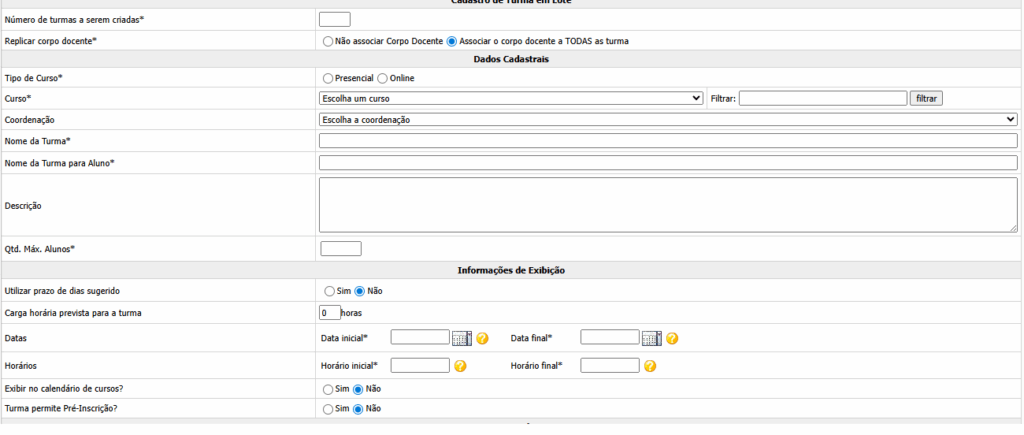Viewport: 1024px width, 435px height.
Task: Click the Data final help icon
Action: (x=672, y=338)
